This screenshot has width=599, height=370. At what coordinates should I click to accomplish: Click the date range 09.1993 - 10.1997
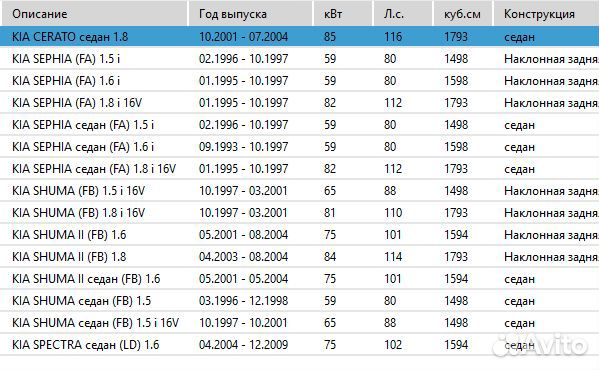(243, 147)
